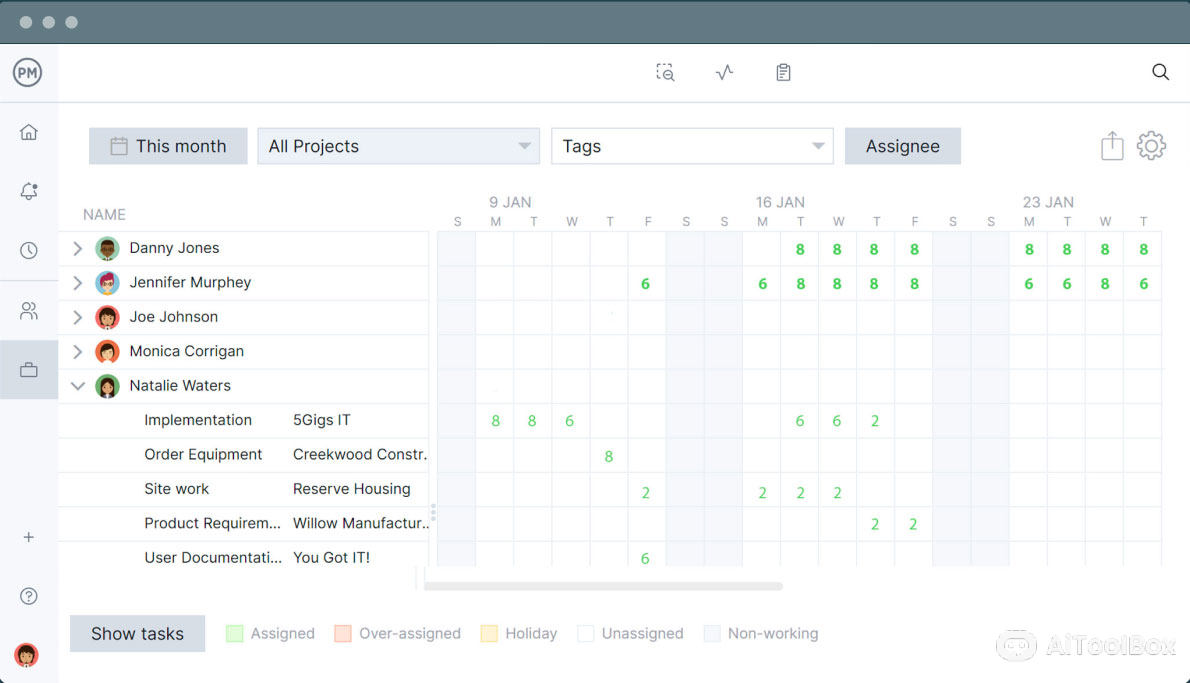
Task: Open the All Projects dropdown
Action: 398,146
